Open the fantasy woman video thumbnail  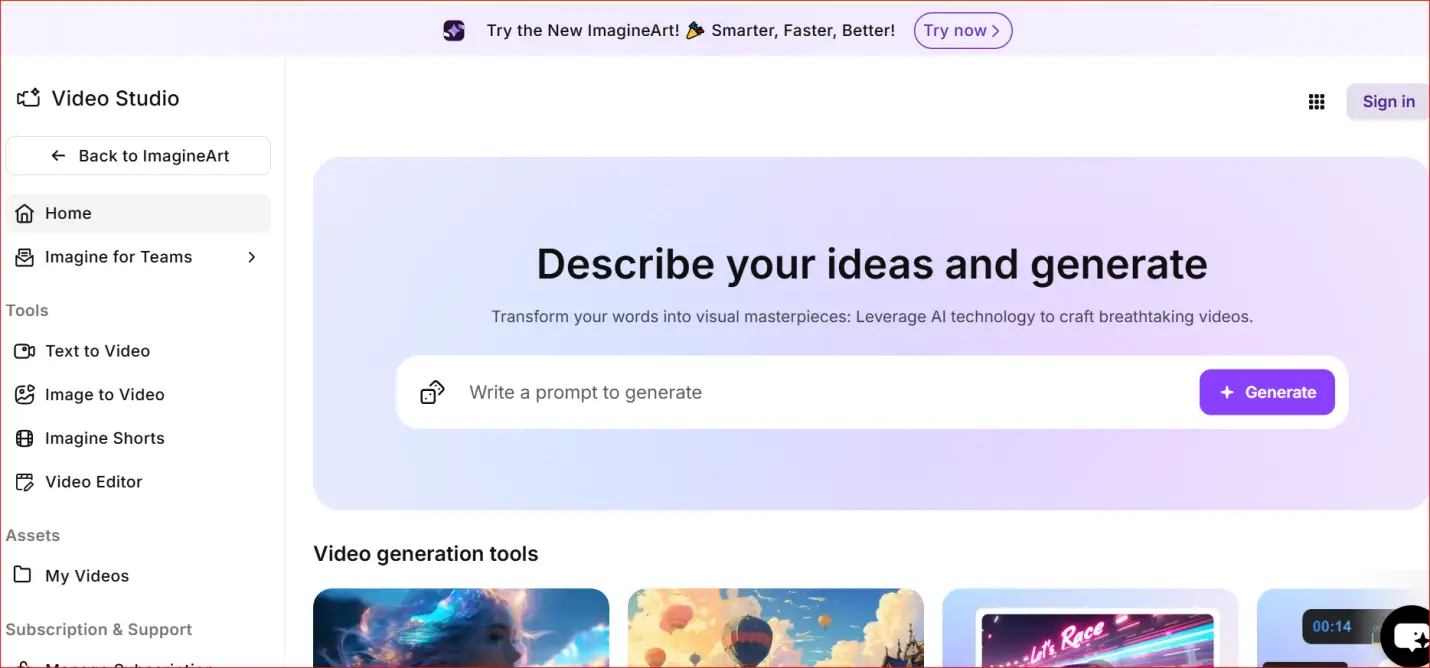(461, 628)
